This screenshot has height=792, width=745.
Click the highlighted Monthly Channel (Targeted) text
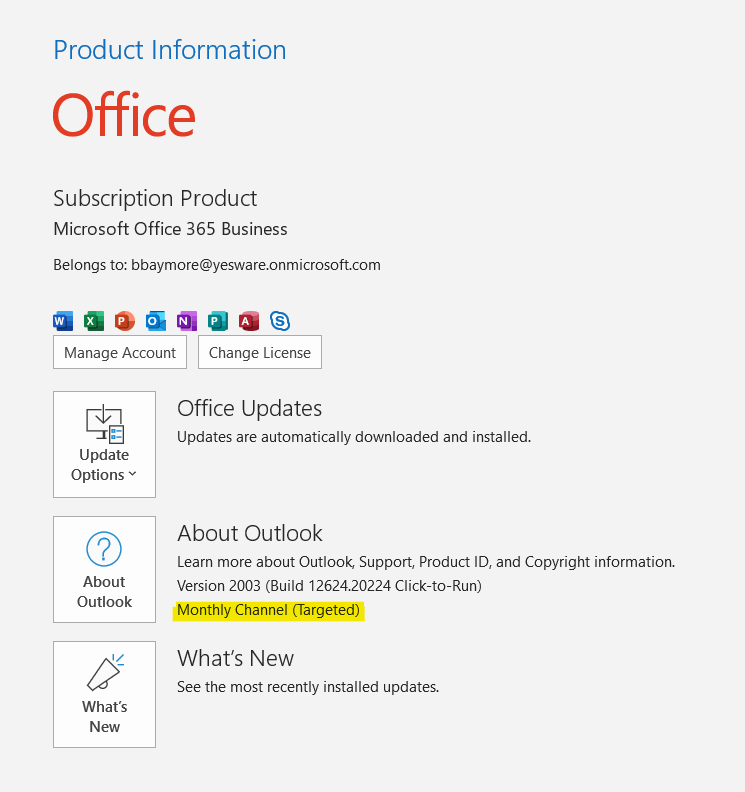click(x=269, y=610)
